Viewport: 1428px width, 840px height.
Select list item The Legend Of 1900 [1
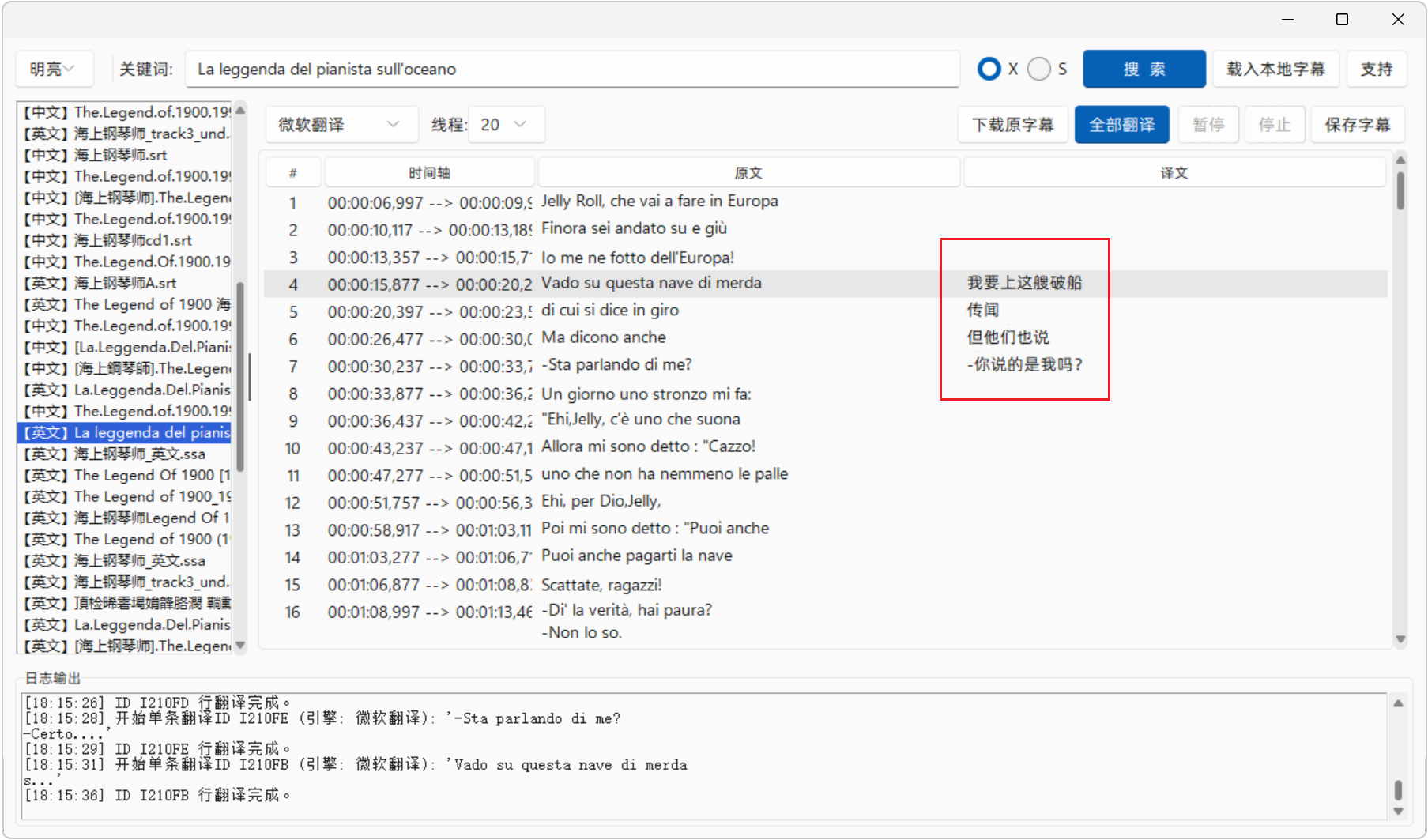click(x=125, y=475)
